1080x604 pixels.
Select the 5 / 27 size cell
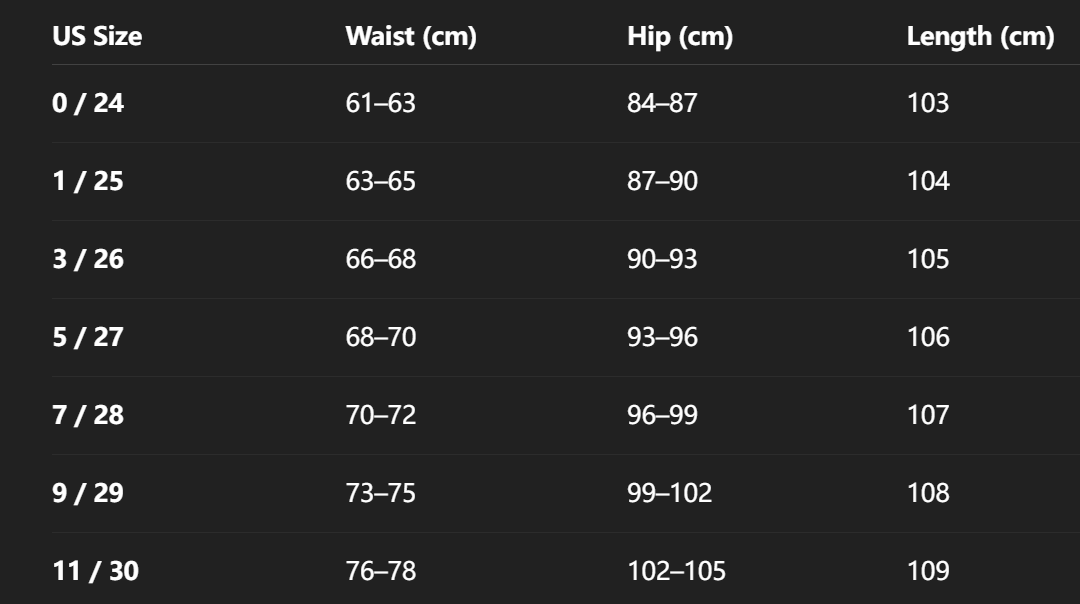(88, 337)
